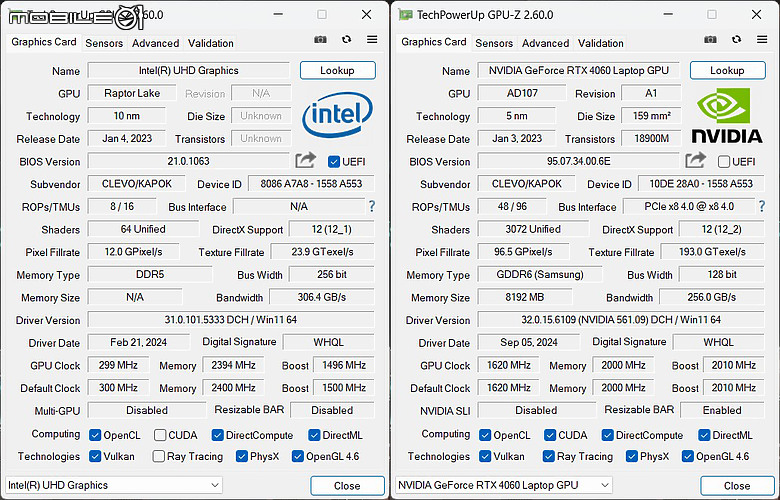Switch to Sensors tab in NVIDIA window
The image size is (780, 500).
click(494, 43)
